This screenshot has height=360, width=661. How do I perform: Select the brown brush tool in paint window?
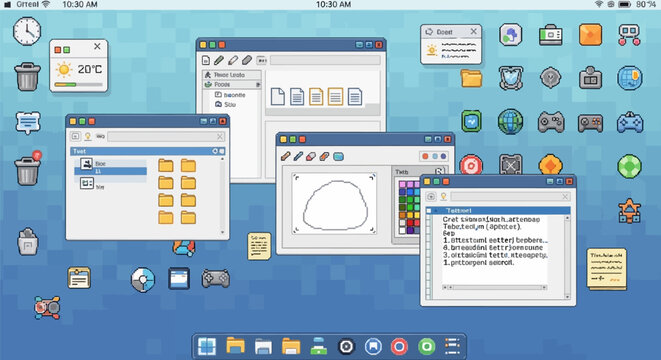point(285,156)
